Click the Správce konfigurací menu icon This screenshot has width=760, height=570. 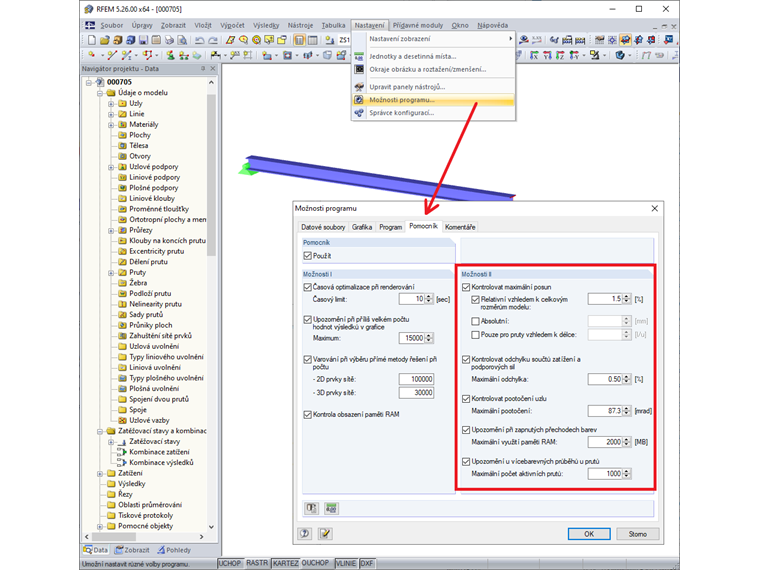(359, 112)
